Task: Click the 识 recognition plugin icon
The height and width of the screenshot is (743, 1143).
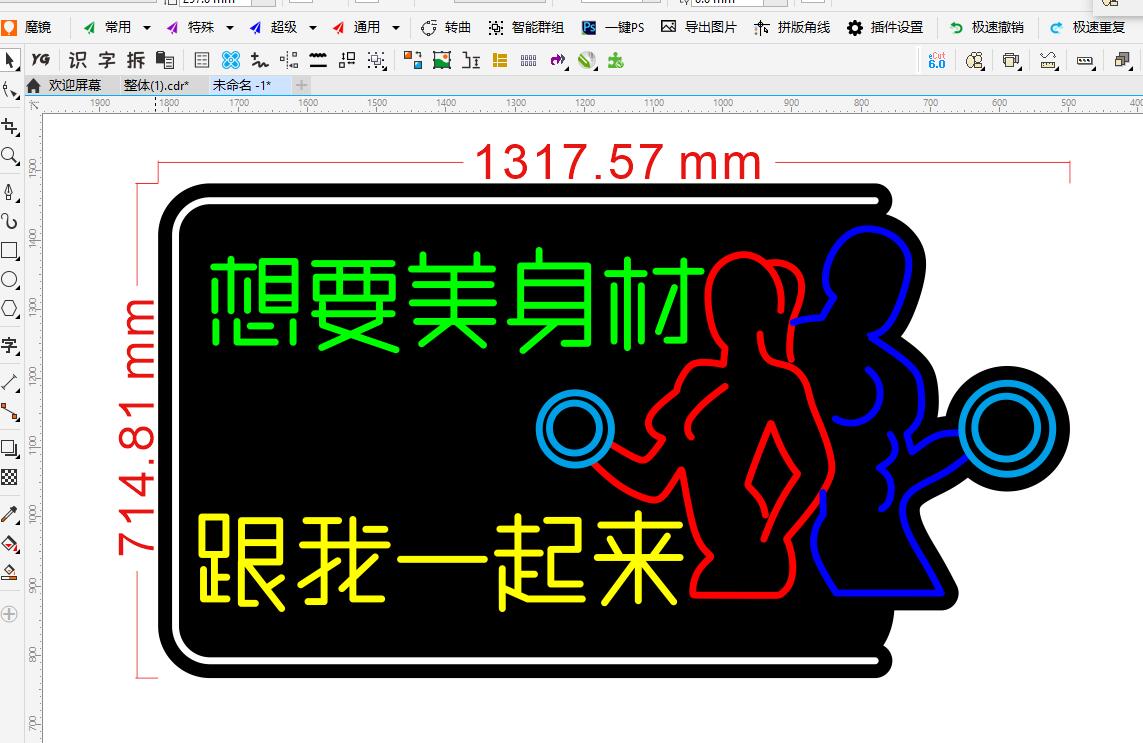Action: pos(77,60)
